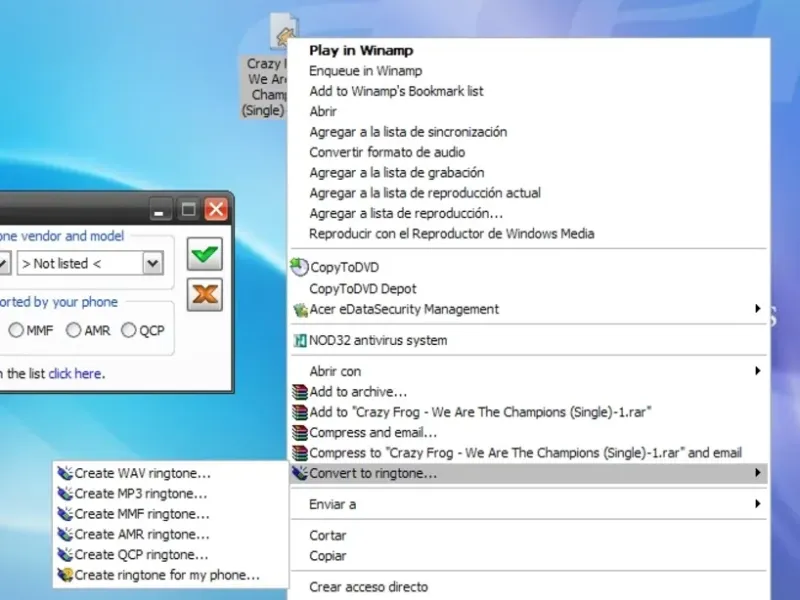This screenshot has height=600, width=800.
Task: Click the icon next to Create MMF ringtone
Action: pos(65,514)
